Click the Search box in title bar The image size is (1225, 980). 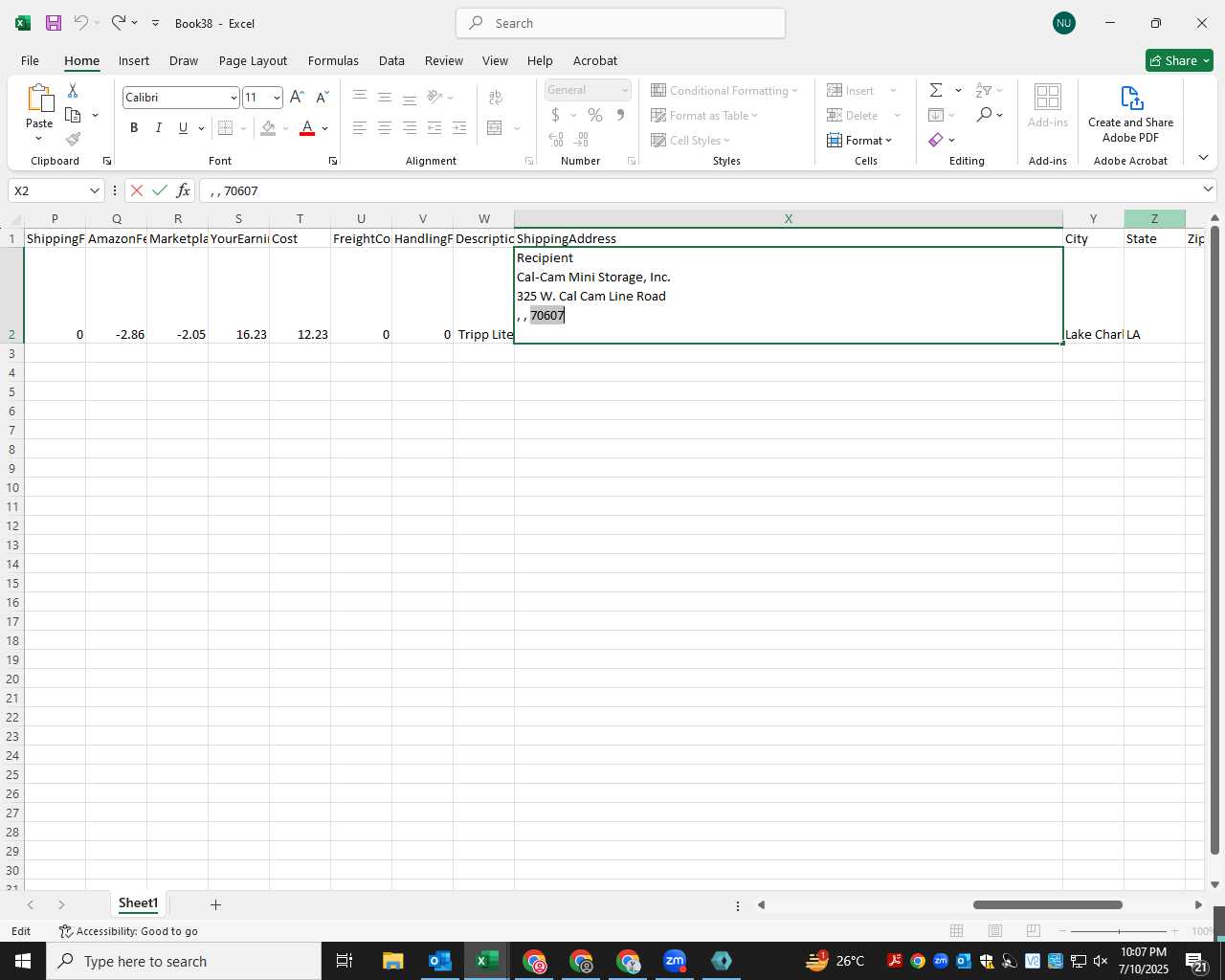620,23
